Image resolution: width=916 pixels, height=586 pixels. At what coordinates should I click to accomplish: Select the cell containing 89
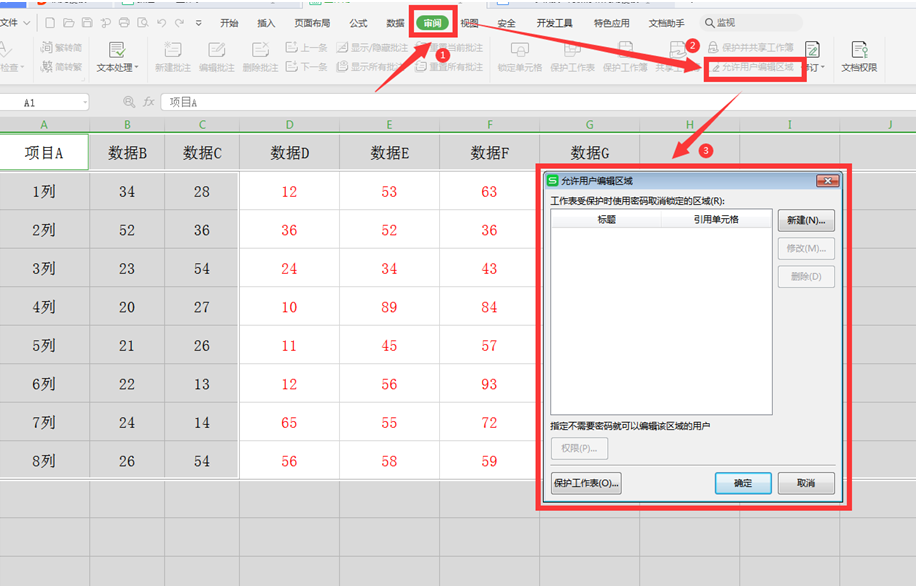390,307
